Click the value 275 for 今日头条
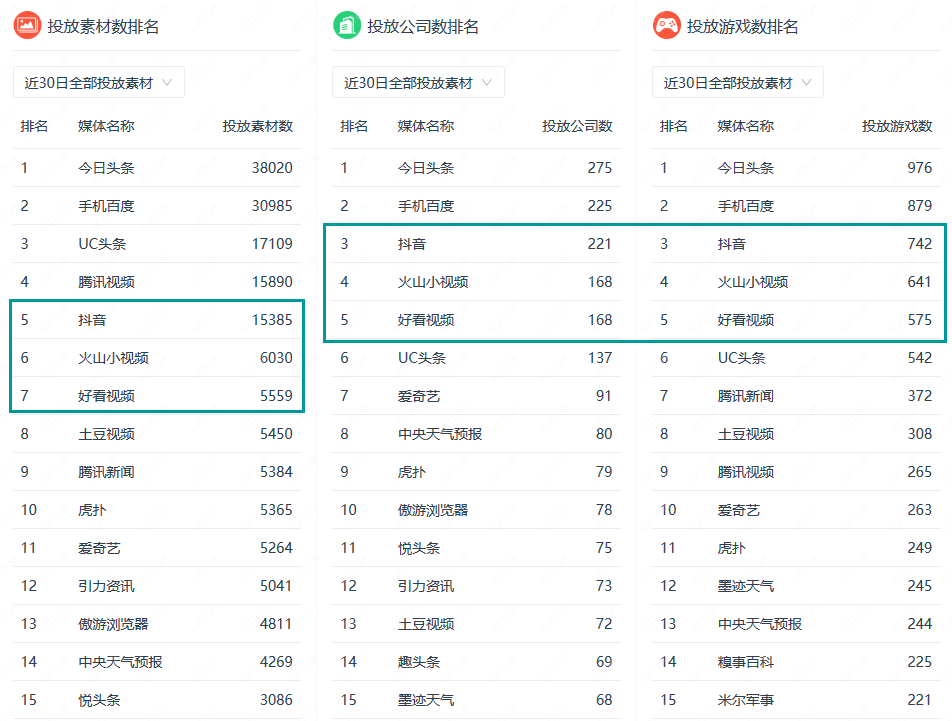The height and width of the screenshot is (721, 952). 600,168
